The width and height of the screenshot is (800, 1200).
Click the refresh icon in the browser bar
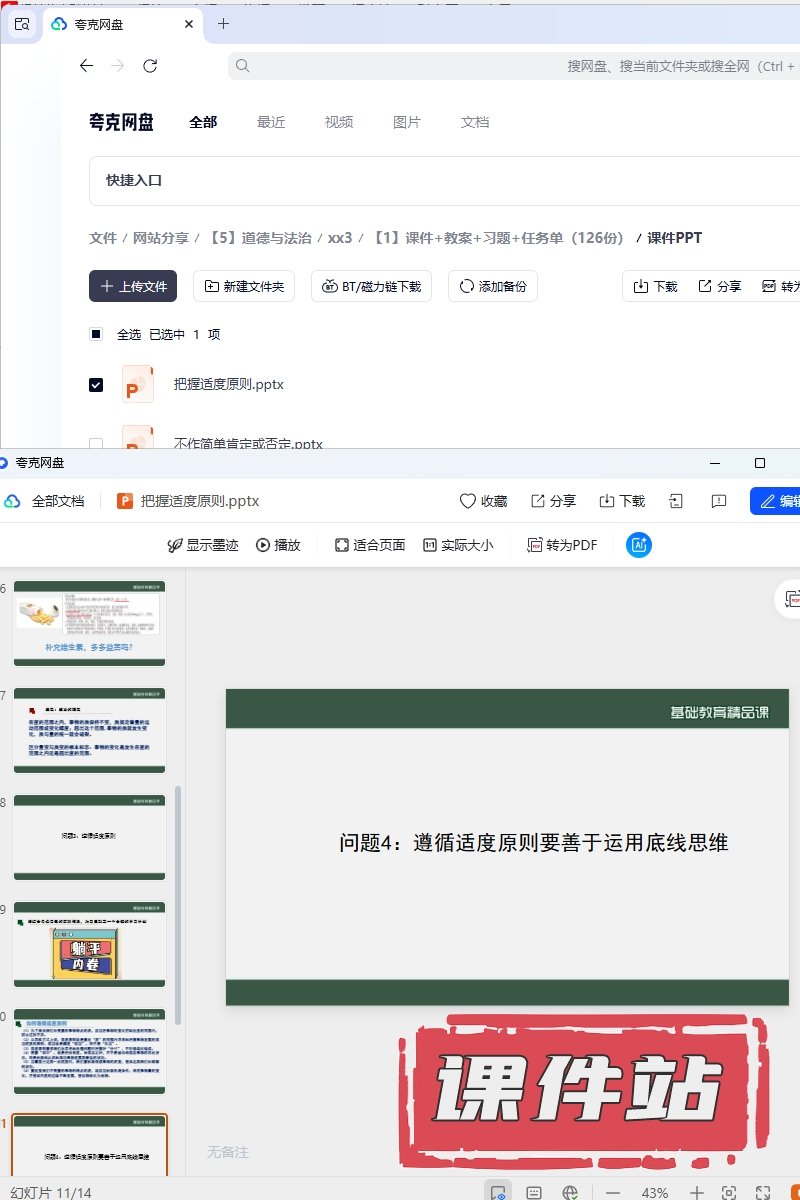pos(150,66)
